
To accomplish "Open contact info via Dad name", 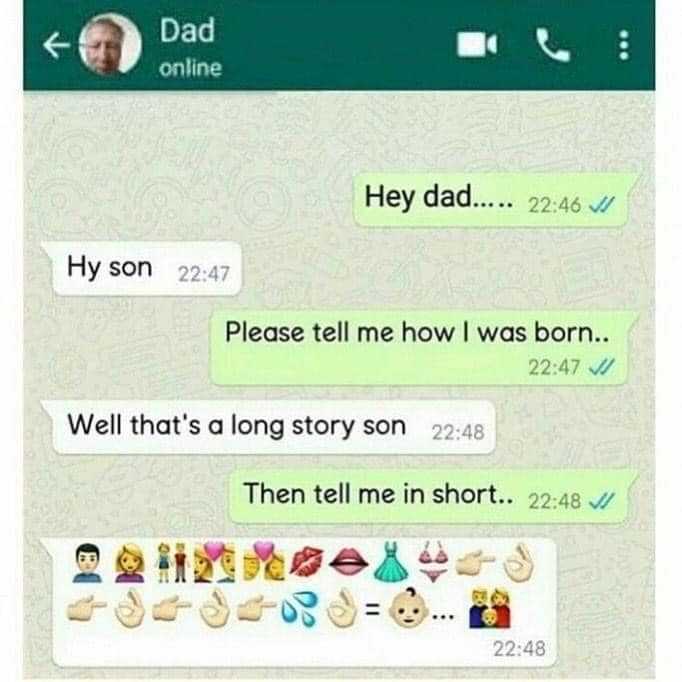I will coord(187,30).
